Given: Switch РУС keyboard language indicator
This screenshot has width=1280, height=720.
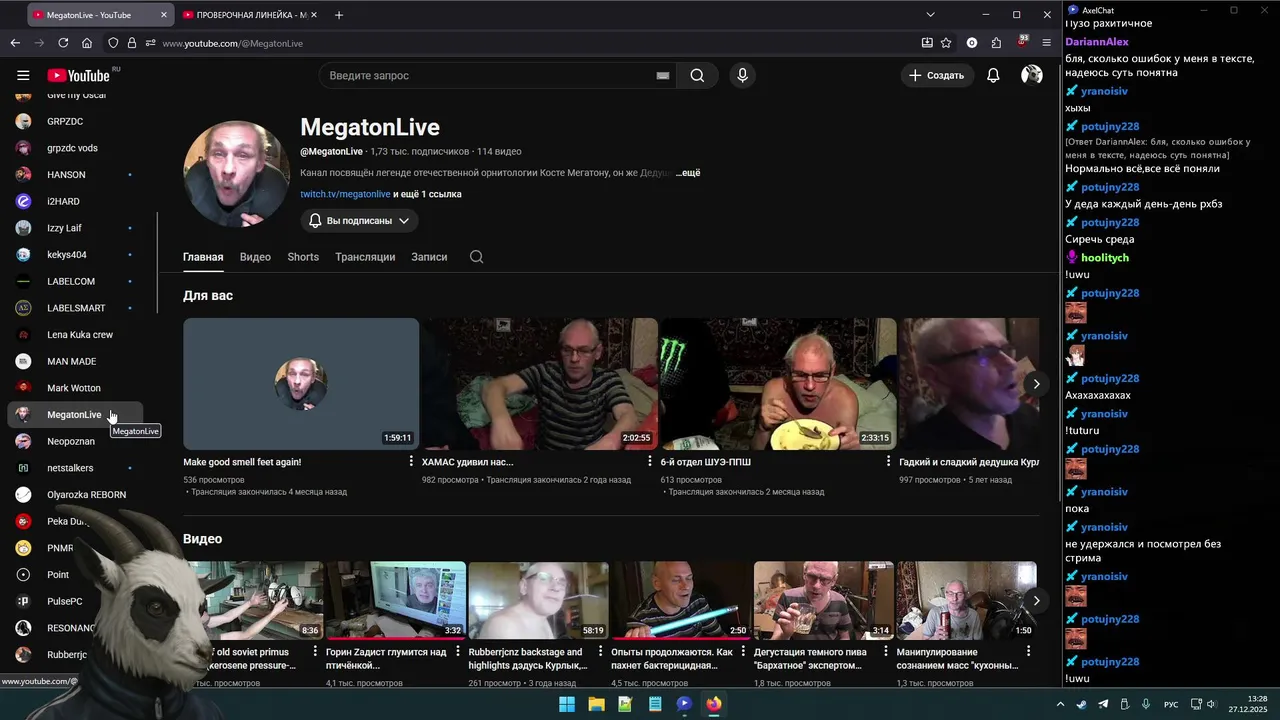Looking at the screenshot, I should click(x=1171, y=704).
